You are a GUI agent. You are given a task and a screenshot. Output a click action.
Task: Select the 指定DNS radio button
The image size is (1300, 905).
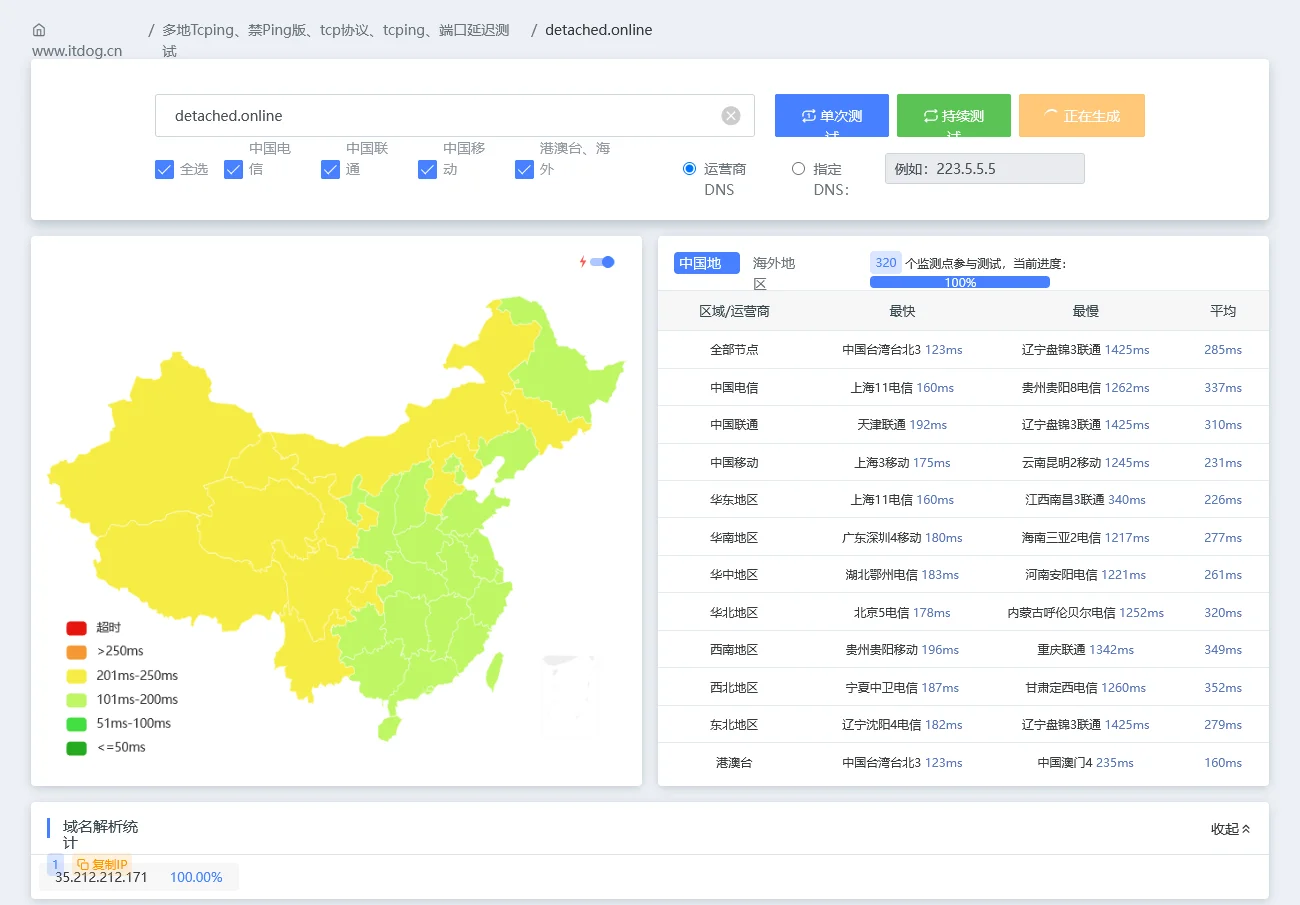798,169
